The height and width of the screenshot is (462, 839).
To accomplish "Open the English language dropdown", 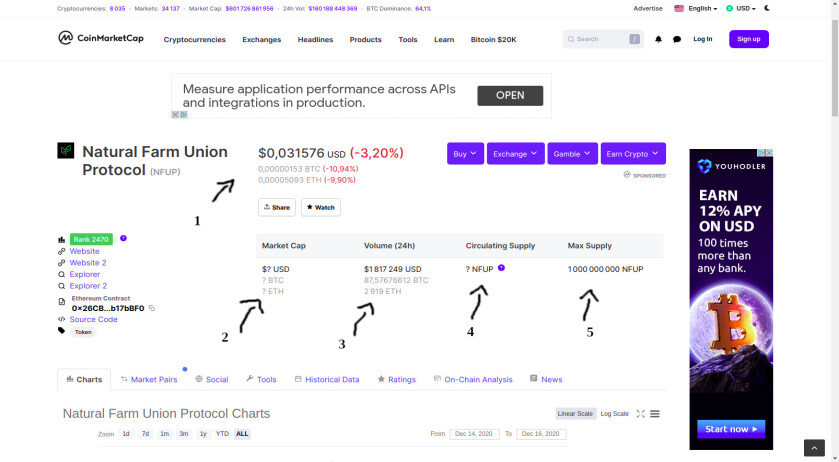I will click(696, 9).
